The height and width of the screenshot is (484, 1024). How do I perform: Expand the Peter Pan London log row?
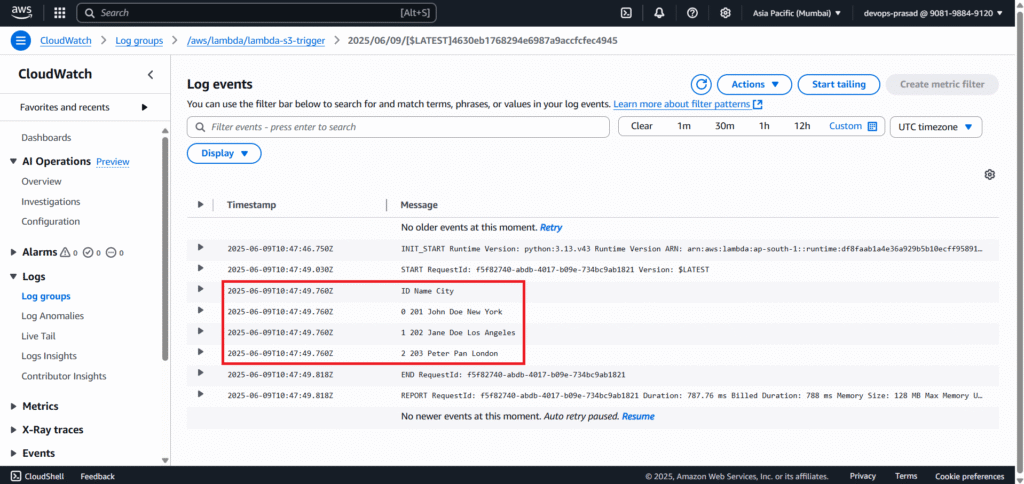(200, 351)
